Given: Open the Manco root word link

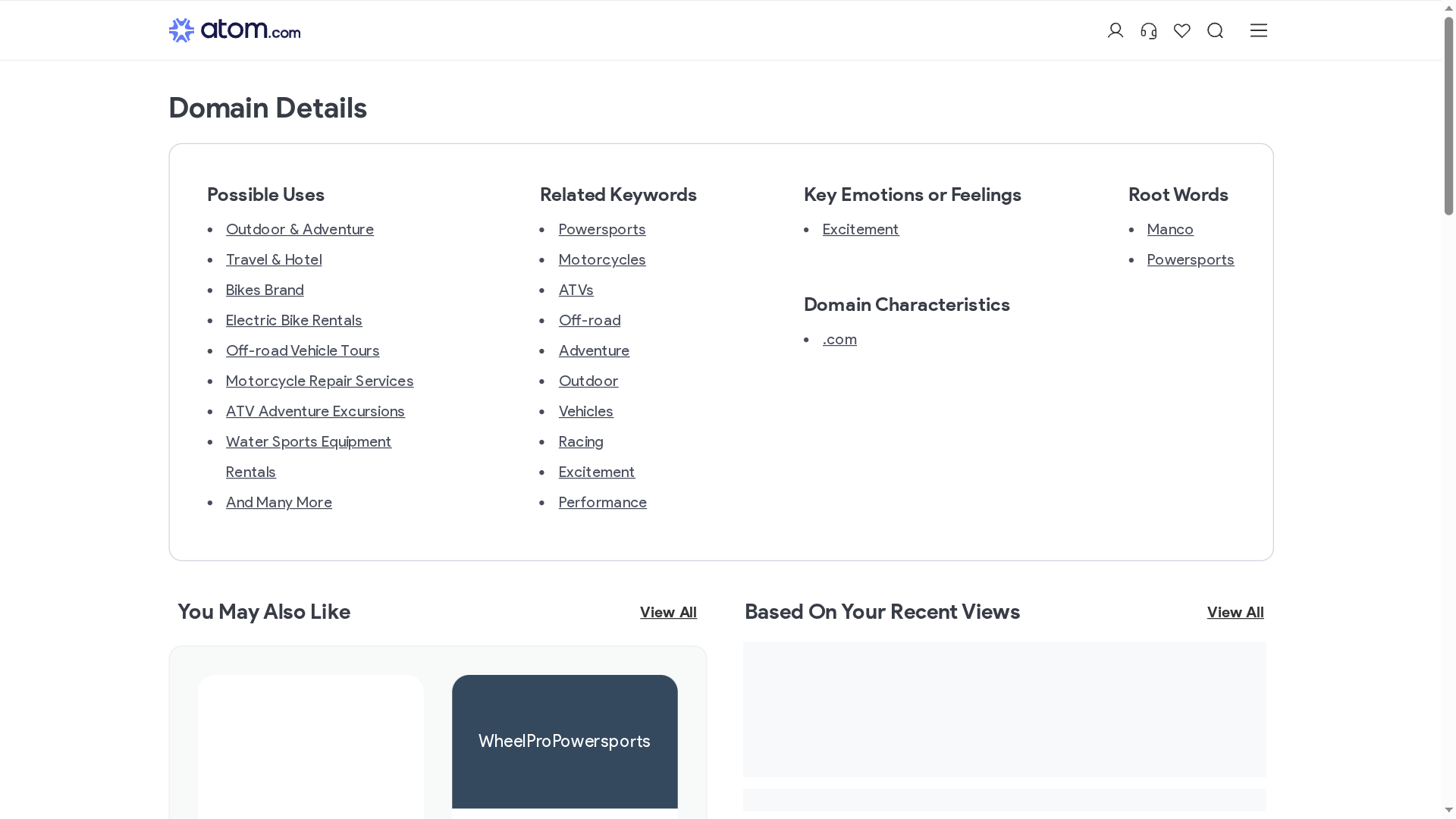Looking at the screenshot, I should coord(1170,229).
